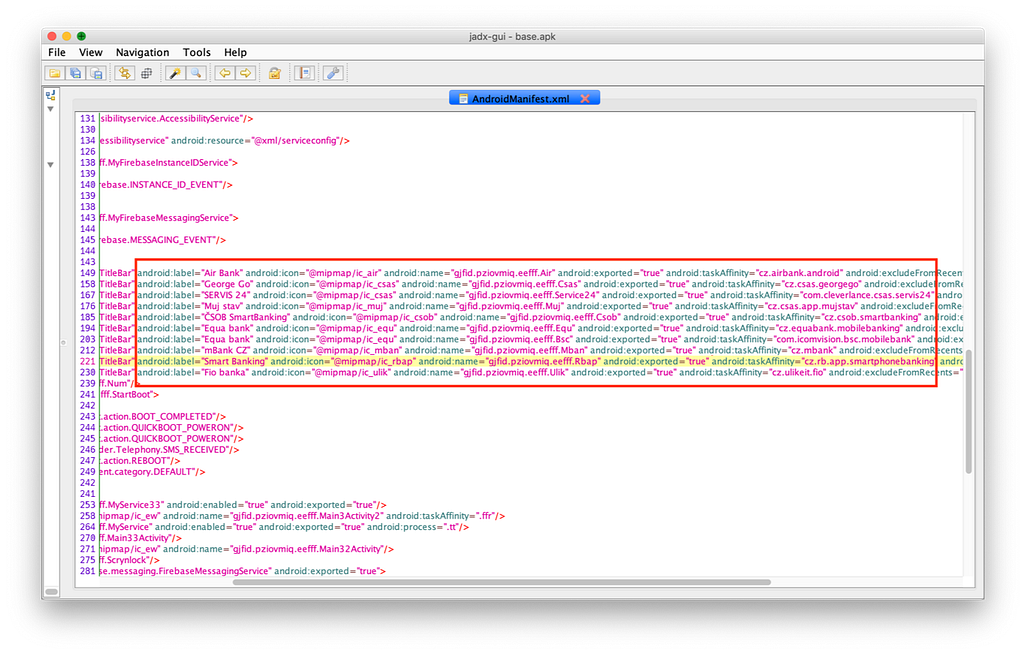Click the Main33Activity line
1024x653 pixels.
pyautogui.click(x=141, y=538)
